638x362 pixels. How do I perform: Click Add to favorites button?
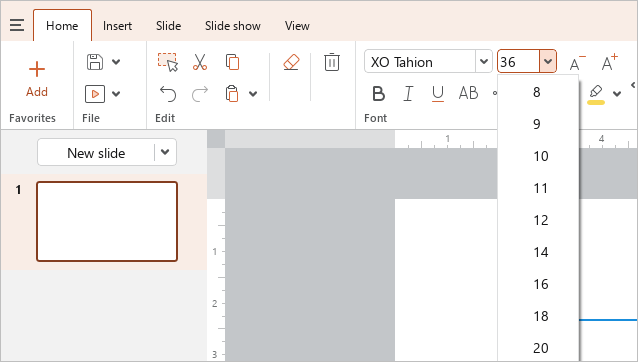click(x=37, y=79)
